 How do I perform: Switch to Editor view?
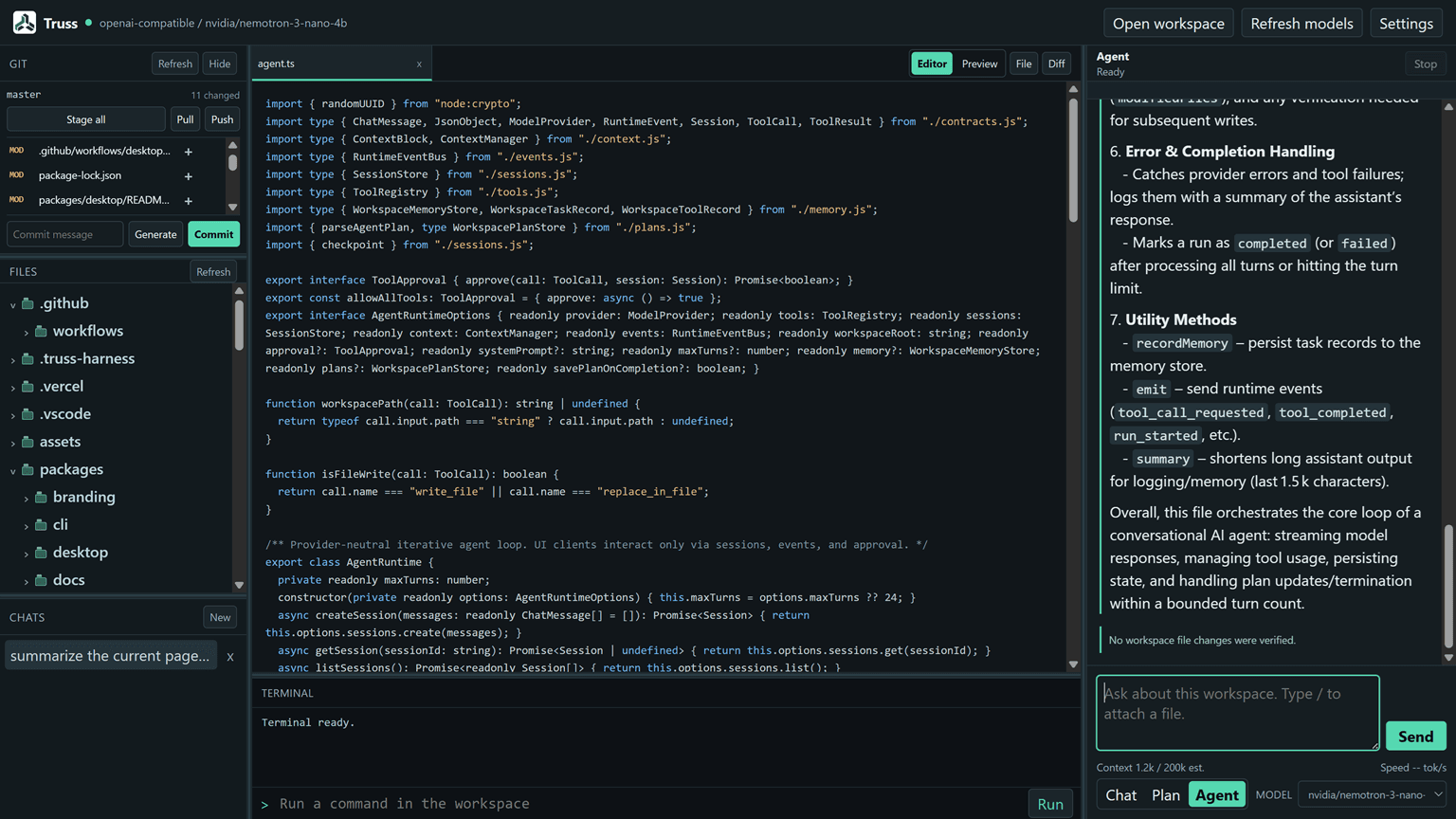(932, 64)
